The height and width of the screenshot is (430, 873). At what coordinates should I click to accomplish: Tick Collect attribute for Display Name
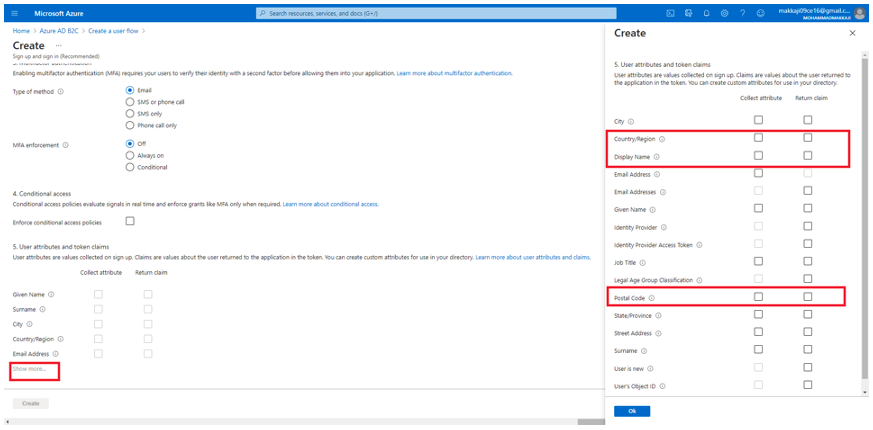click(758, 156)
